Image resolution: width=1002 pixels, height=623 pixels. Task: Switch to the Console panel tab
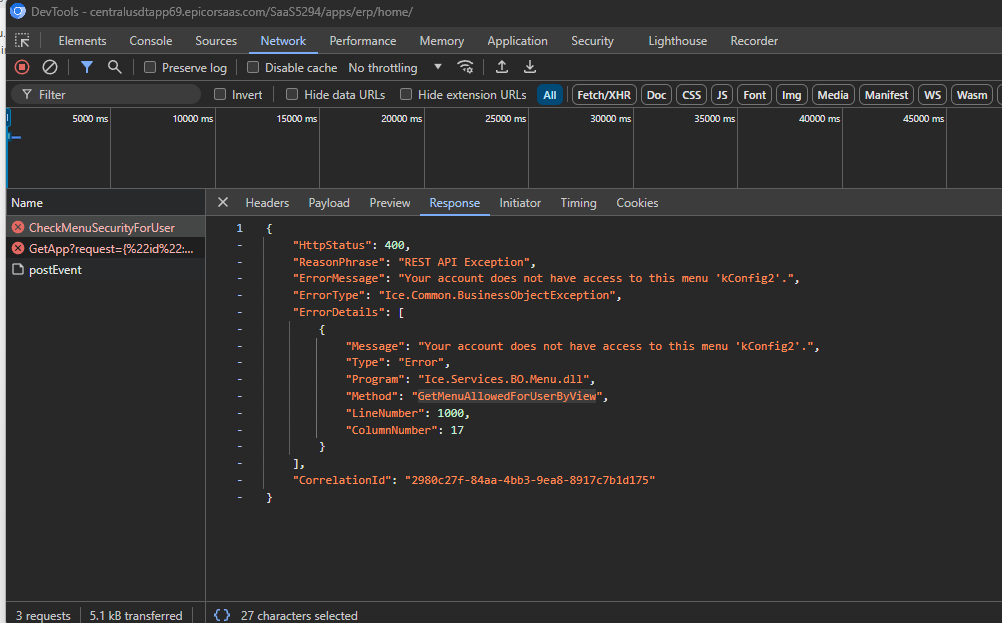[x=151, y=41]
